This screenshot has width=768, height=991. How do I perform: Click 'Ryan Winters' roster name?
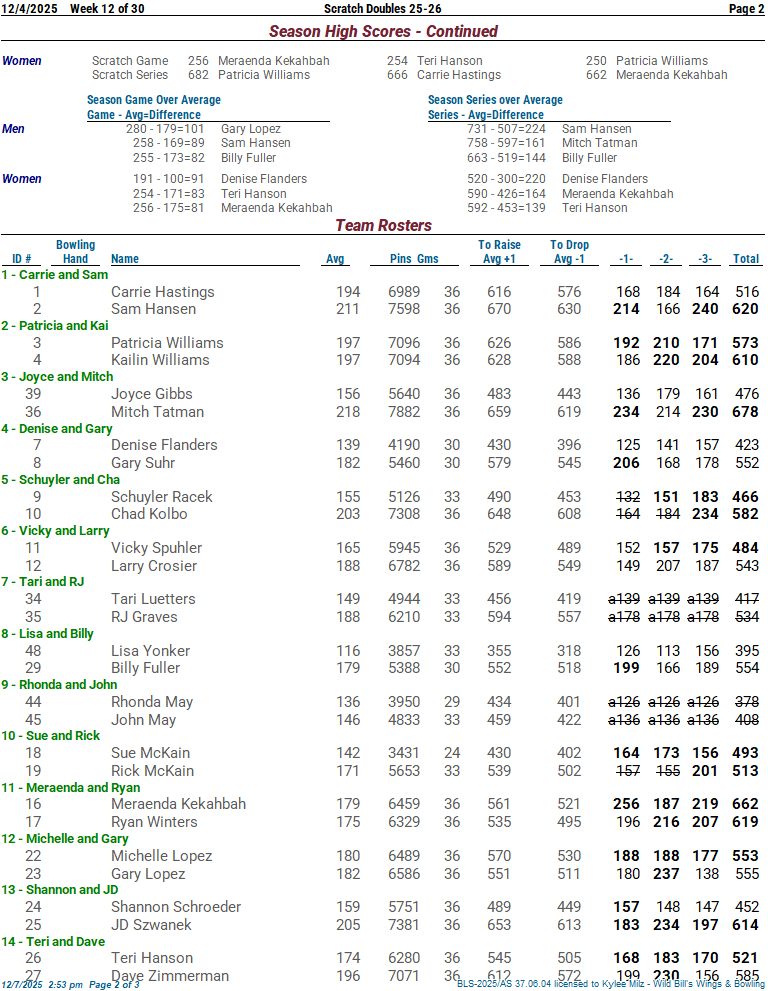[x=154, y=822]
